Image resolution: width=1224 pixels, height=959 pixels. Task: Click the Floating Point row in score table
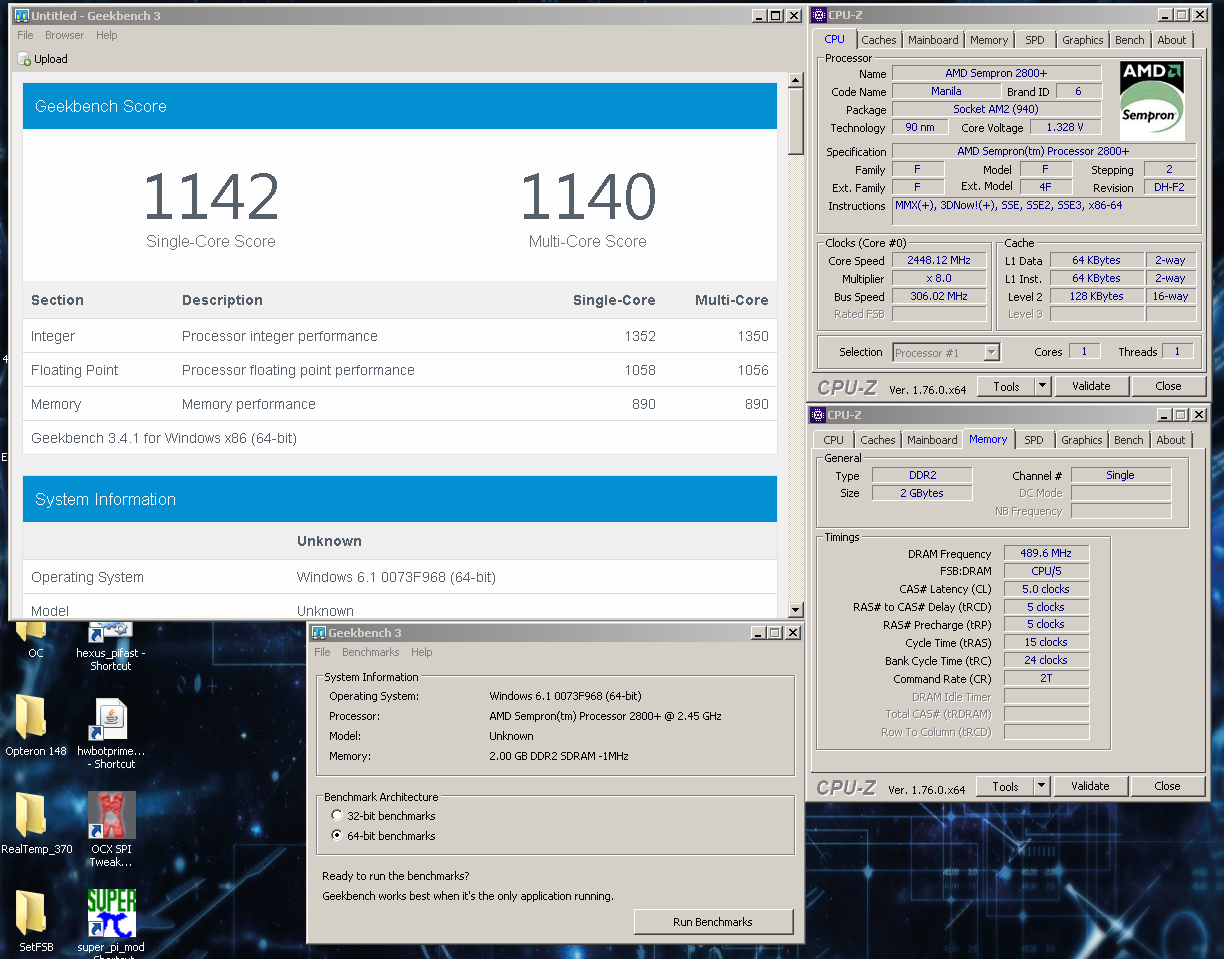pos(400,370)
